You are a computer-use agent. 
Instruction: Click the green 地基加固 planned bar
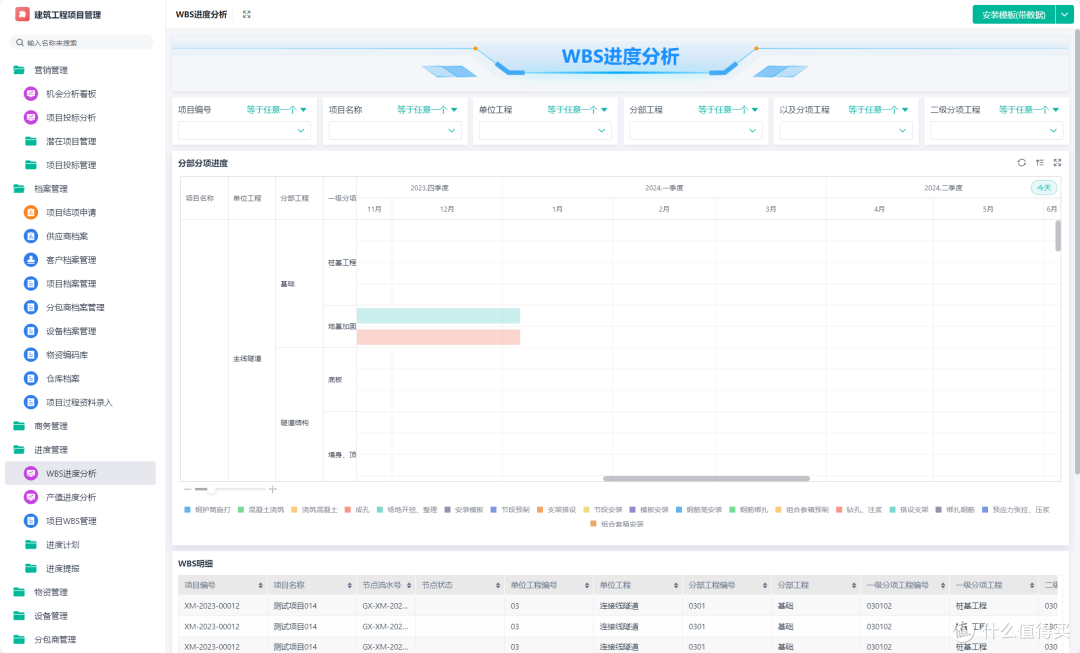[x=438, y=315]
